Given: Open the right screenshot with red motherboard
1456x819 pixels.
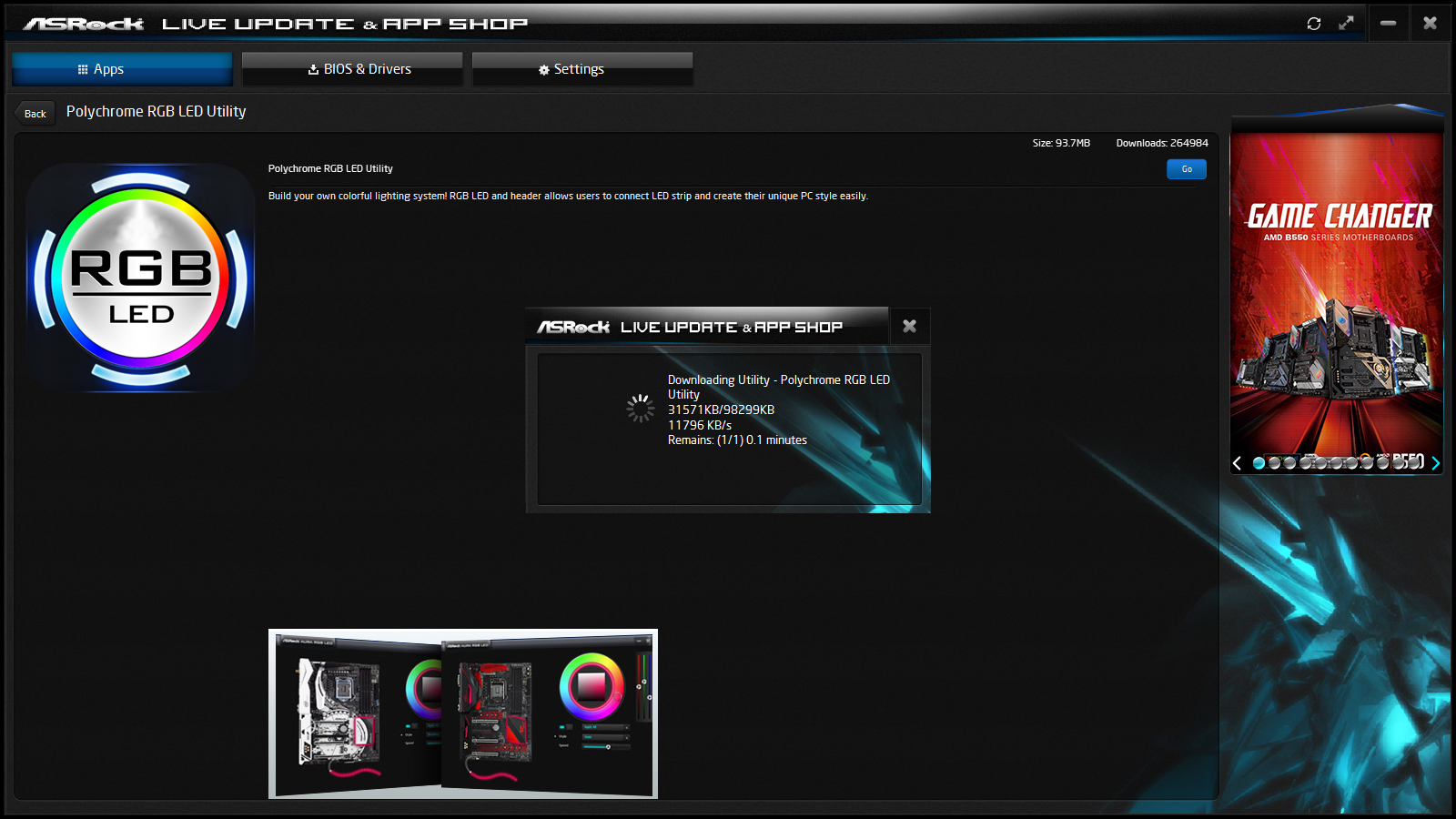Looking at the screenshot, I should [547, 713].
